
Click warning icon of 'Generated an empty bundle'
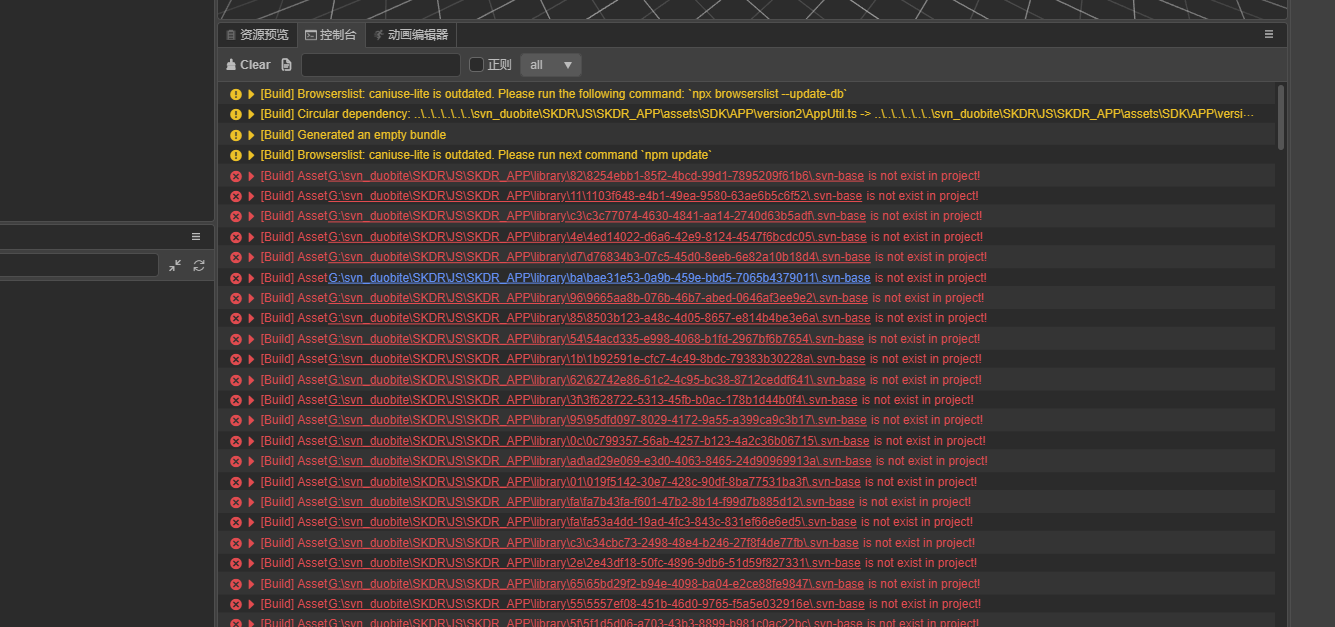[x=236, y=135]
